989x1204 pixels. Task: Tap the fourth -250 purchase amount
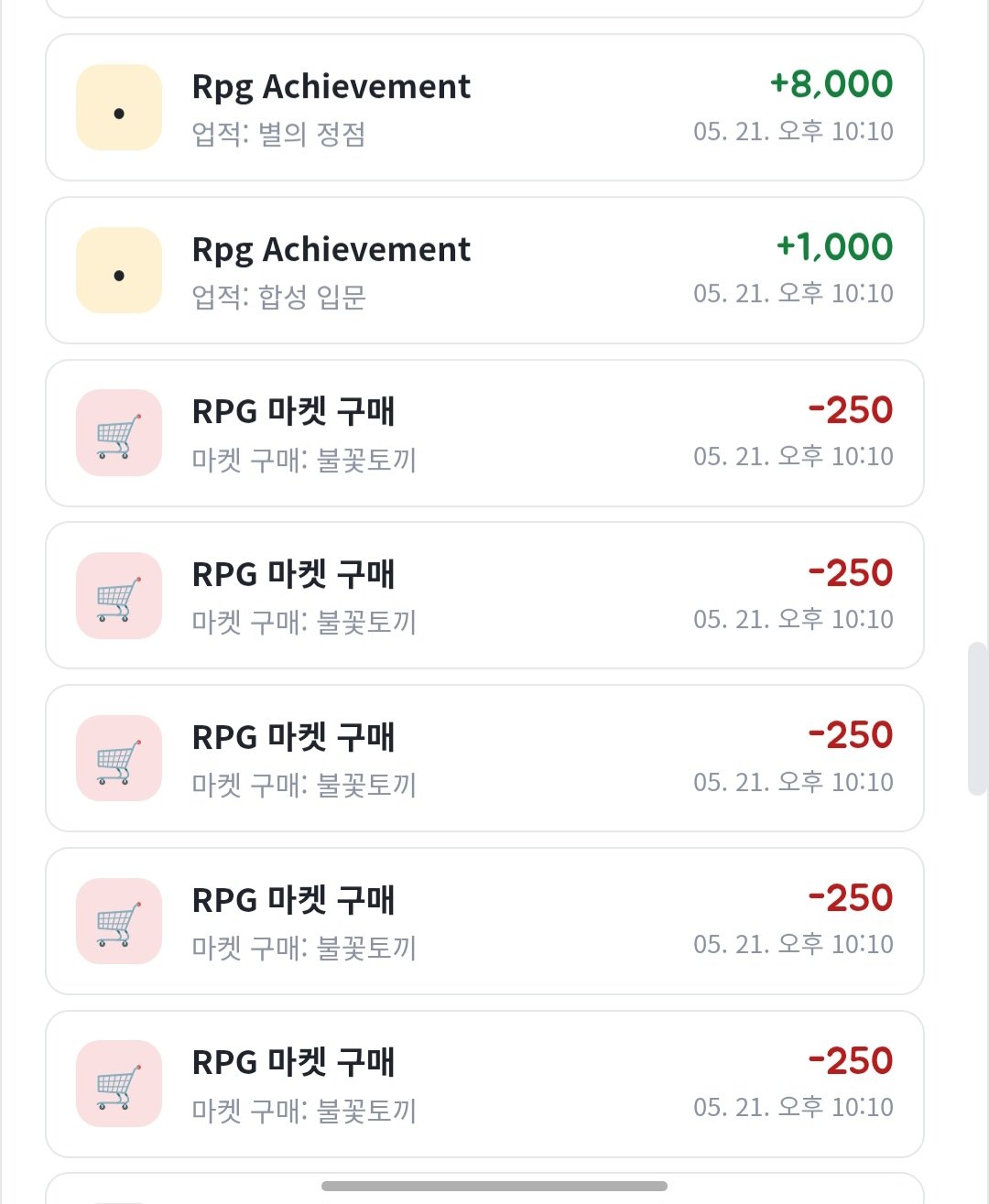coord(851,898)
